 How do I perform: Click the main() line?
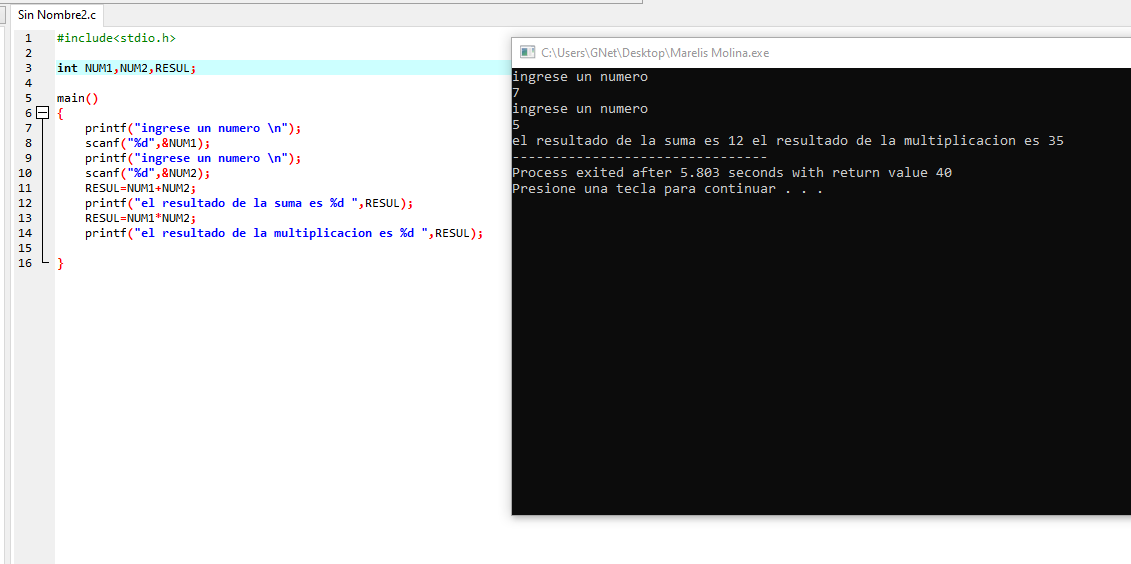(x=77, y=98)
